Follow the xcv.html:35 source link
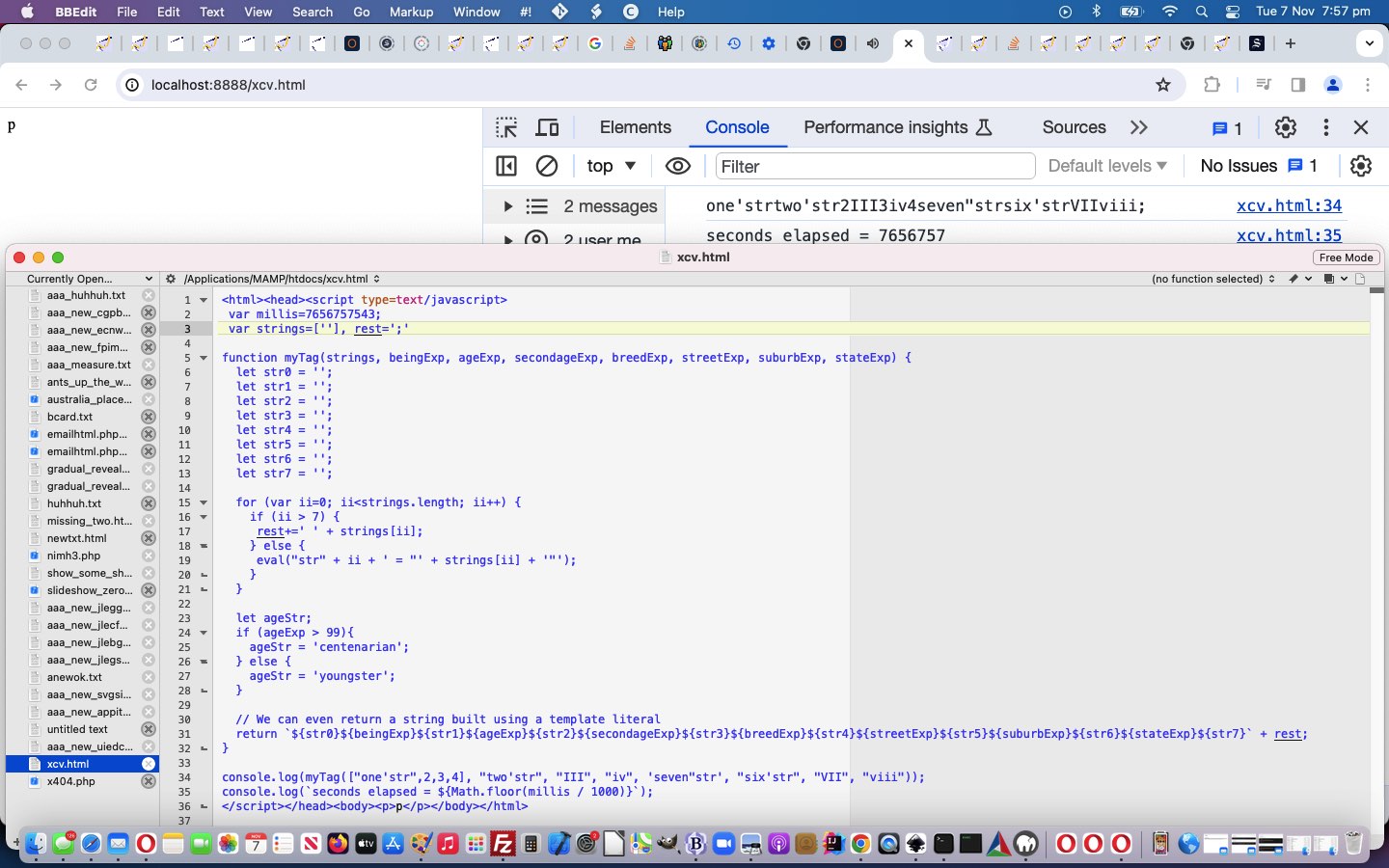 click(x=1289, y=235)
